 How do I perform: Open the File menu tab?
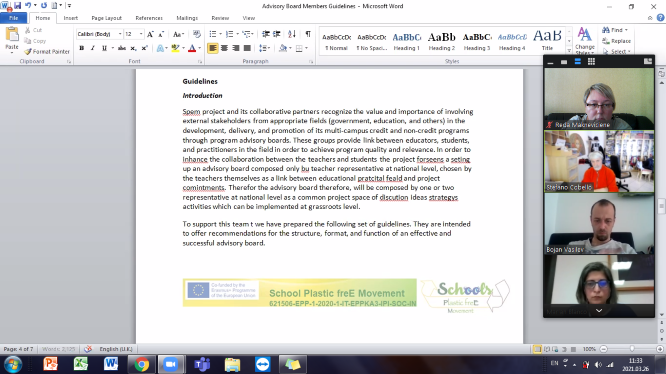tap(14, 18)
